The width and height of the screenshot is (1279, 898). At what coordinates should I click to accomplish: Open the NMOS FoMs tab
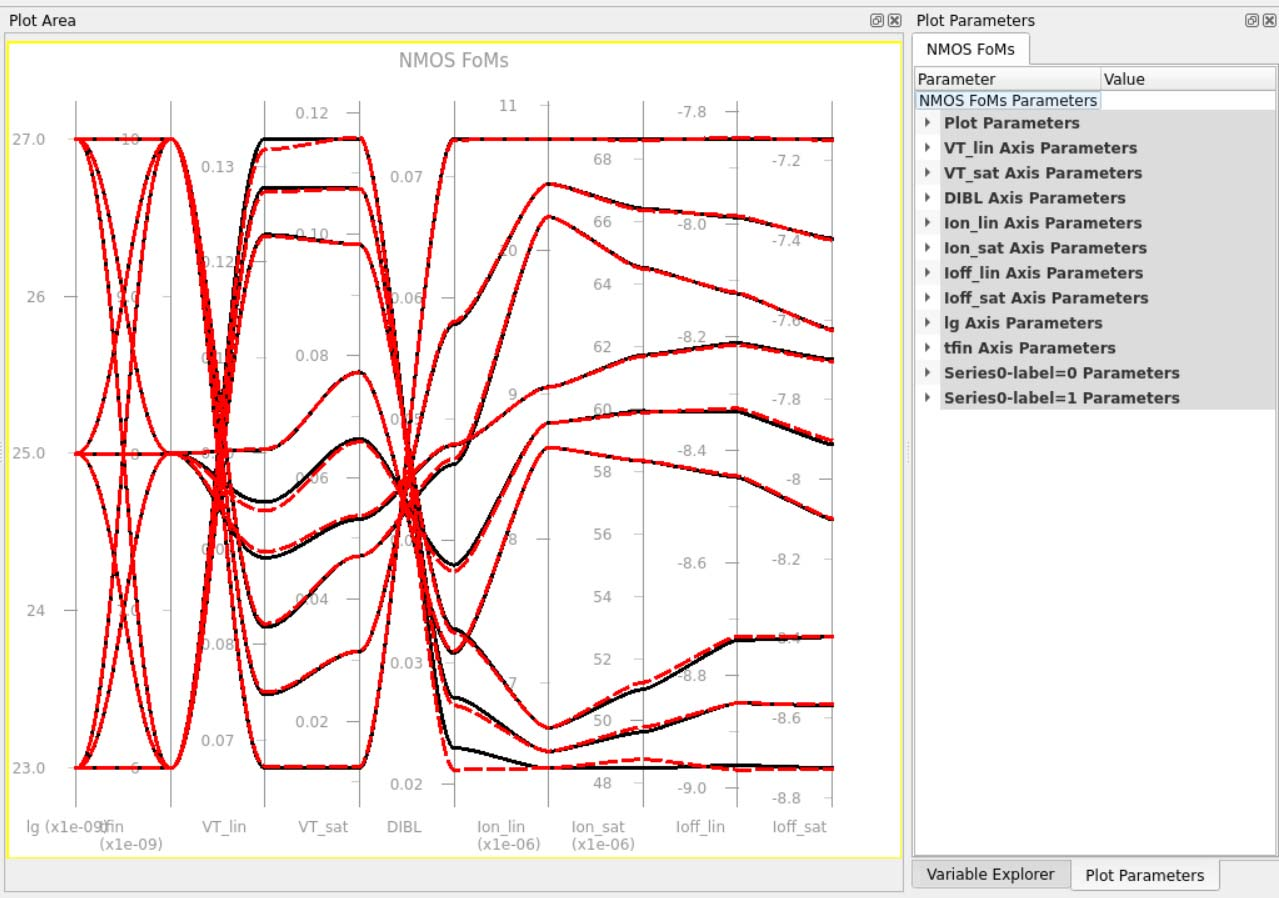(x=969, y=49)
